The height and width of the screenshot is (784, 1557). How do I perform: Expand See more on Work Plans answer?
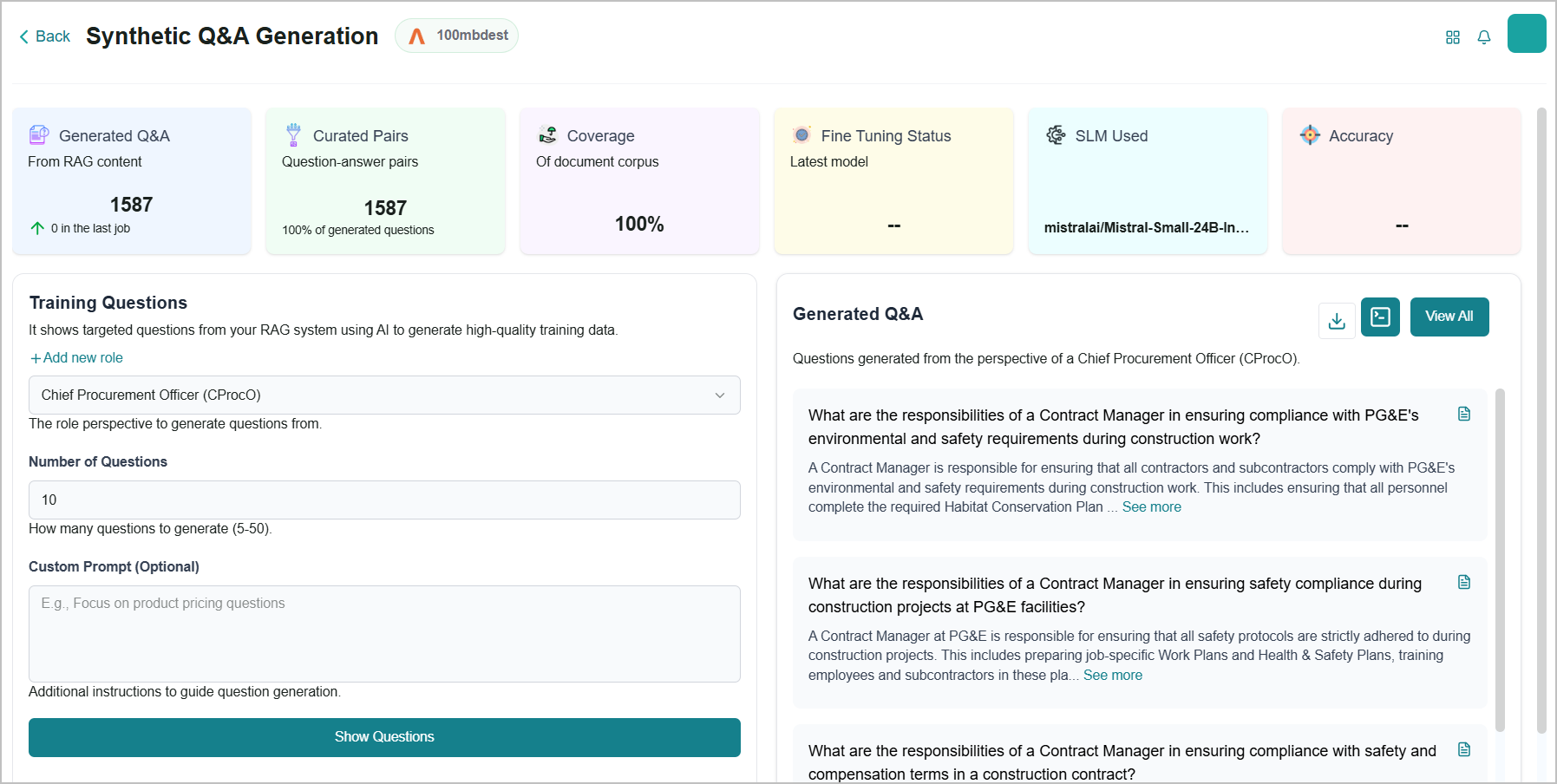click(x=1112, y=675)
